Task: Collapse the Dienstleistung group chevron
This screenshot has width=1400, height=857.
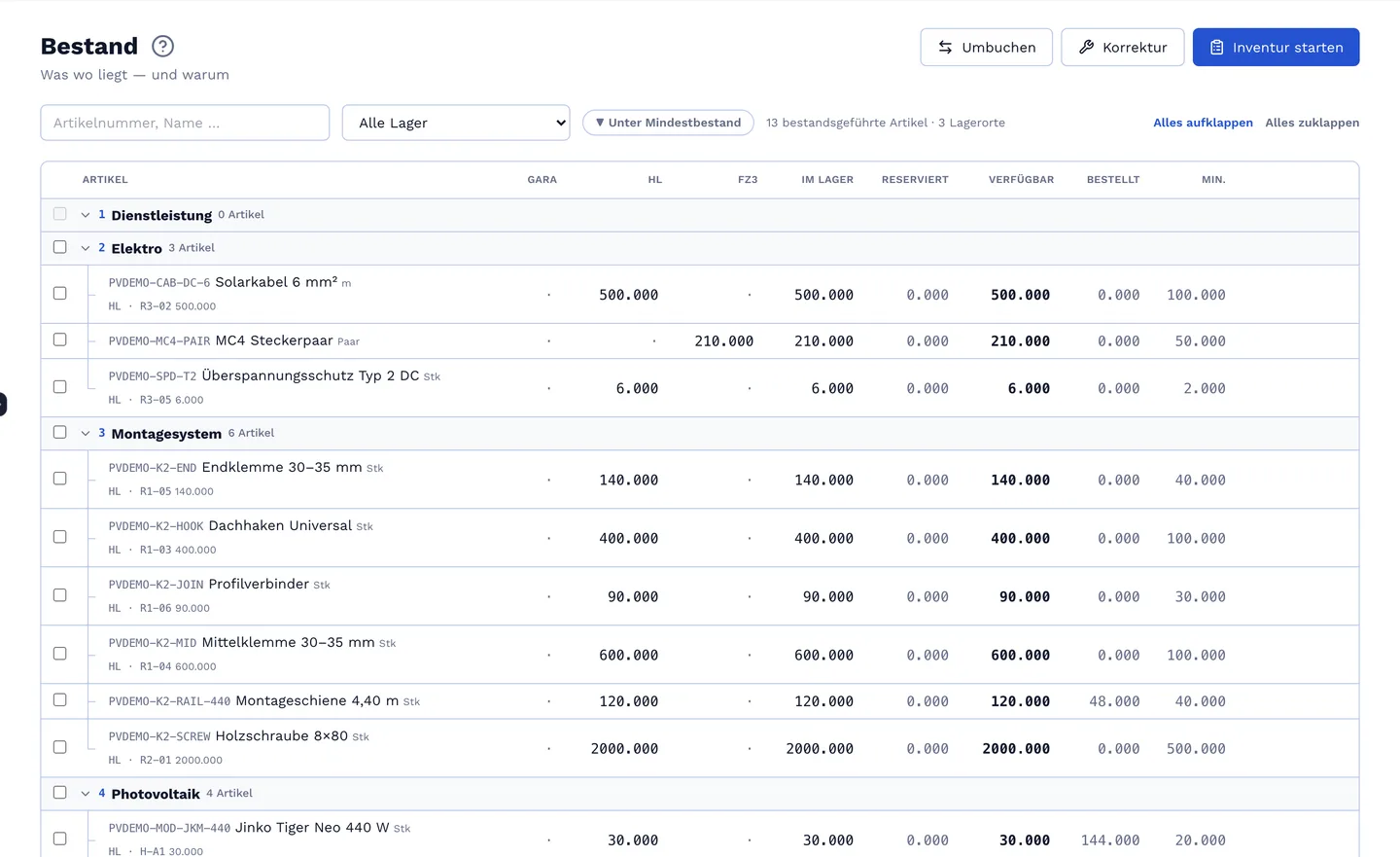Action: (86, 215)
